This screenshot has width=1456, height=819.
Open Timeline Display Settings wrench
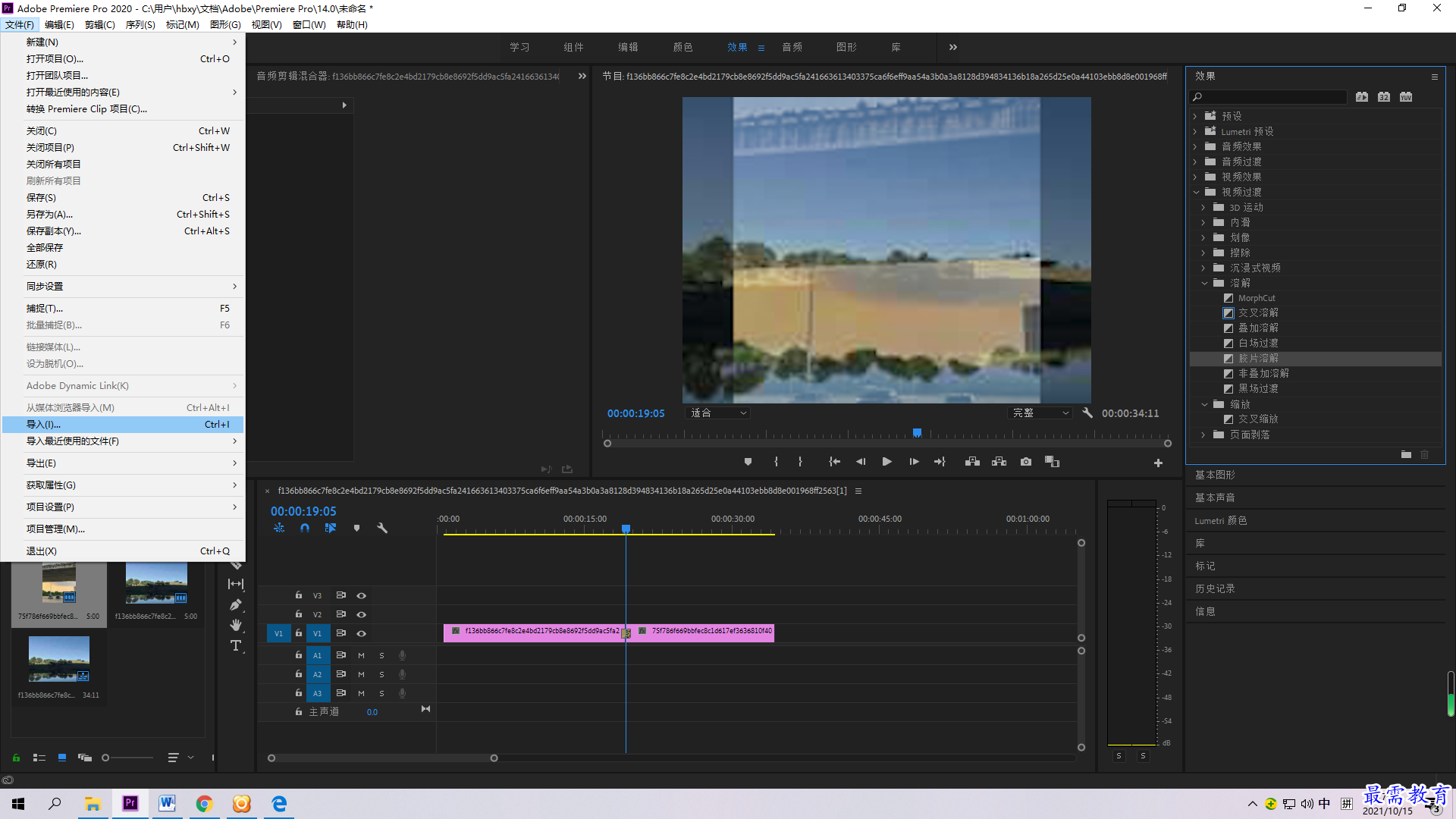[x=382, y=528]
